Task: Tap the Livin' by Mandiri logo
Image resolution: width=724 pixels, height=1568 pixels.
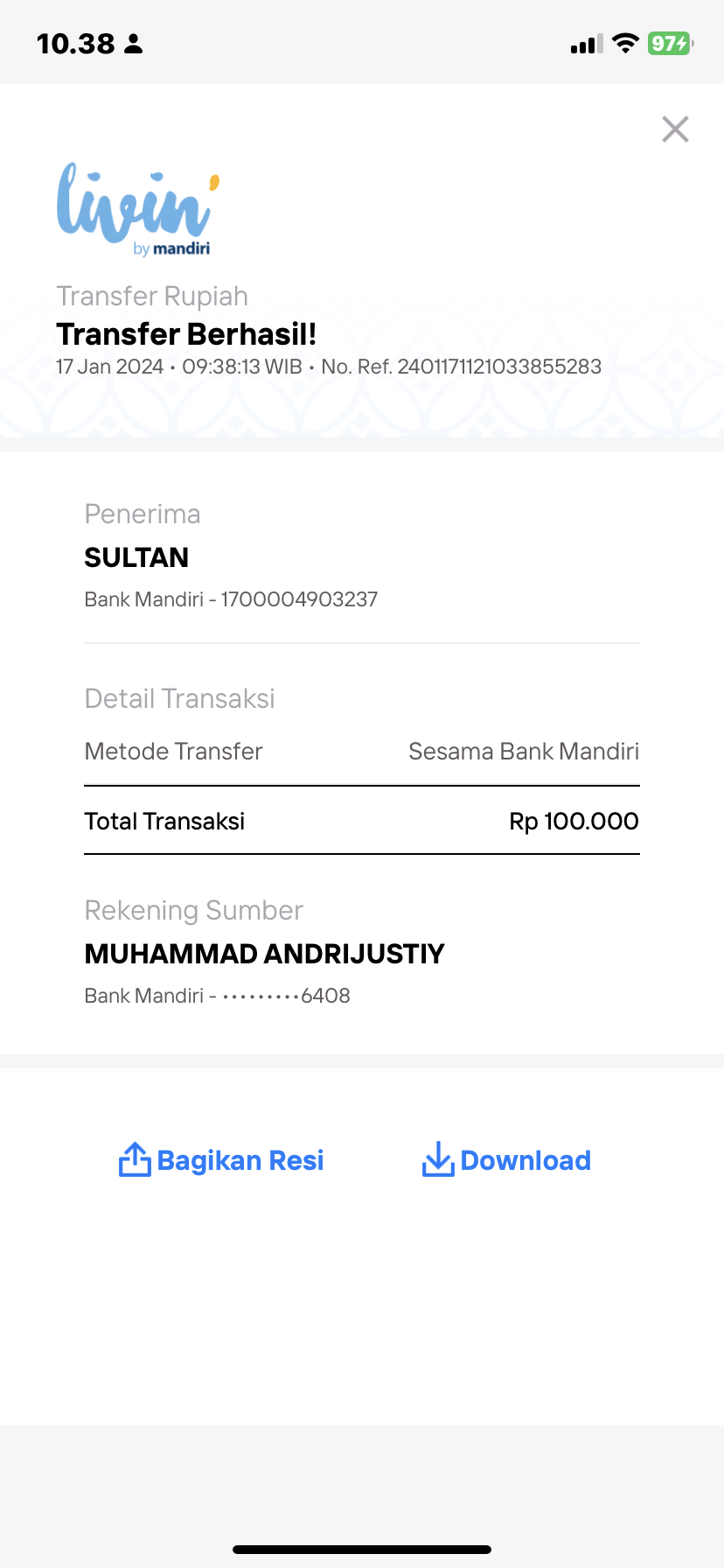Action: point(137,210)
